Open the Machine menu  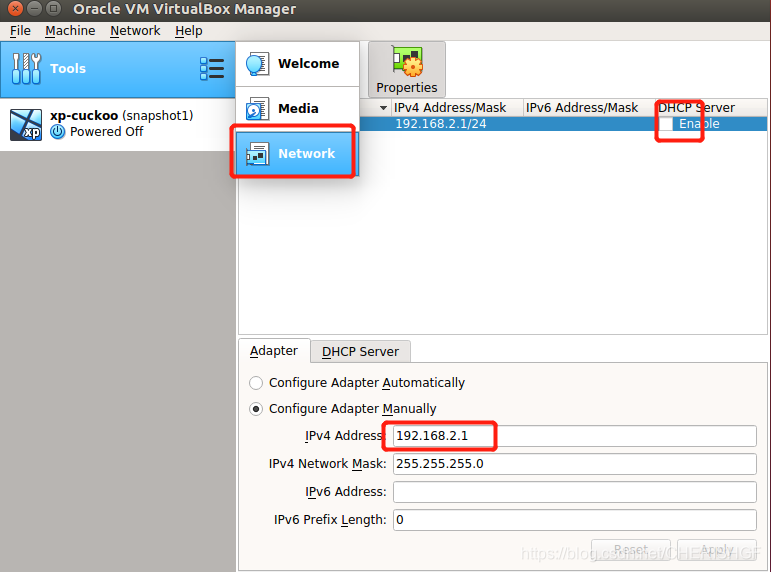pos(70,31)
